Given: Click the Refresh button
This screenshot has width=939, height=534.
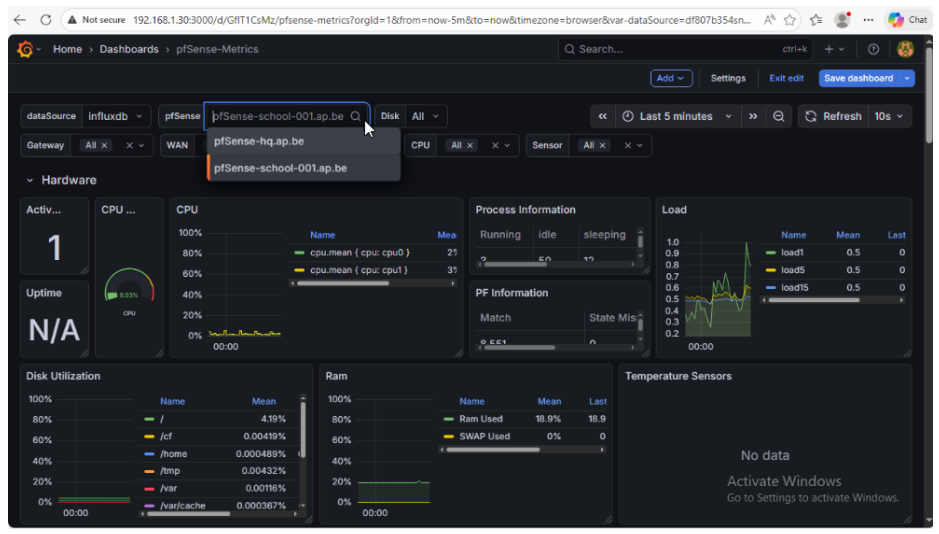Looking at the screenshot, I should pyautogui.click(x=833, y=116).
